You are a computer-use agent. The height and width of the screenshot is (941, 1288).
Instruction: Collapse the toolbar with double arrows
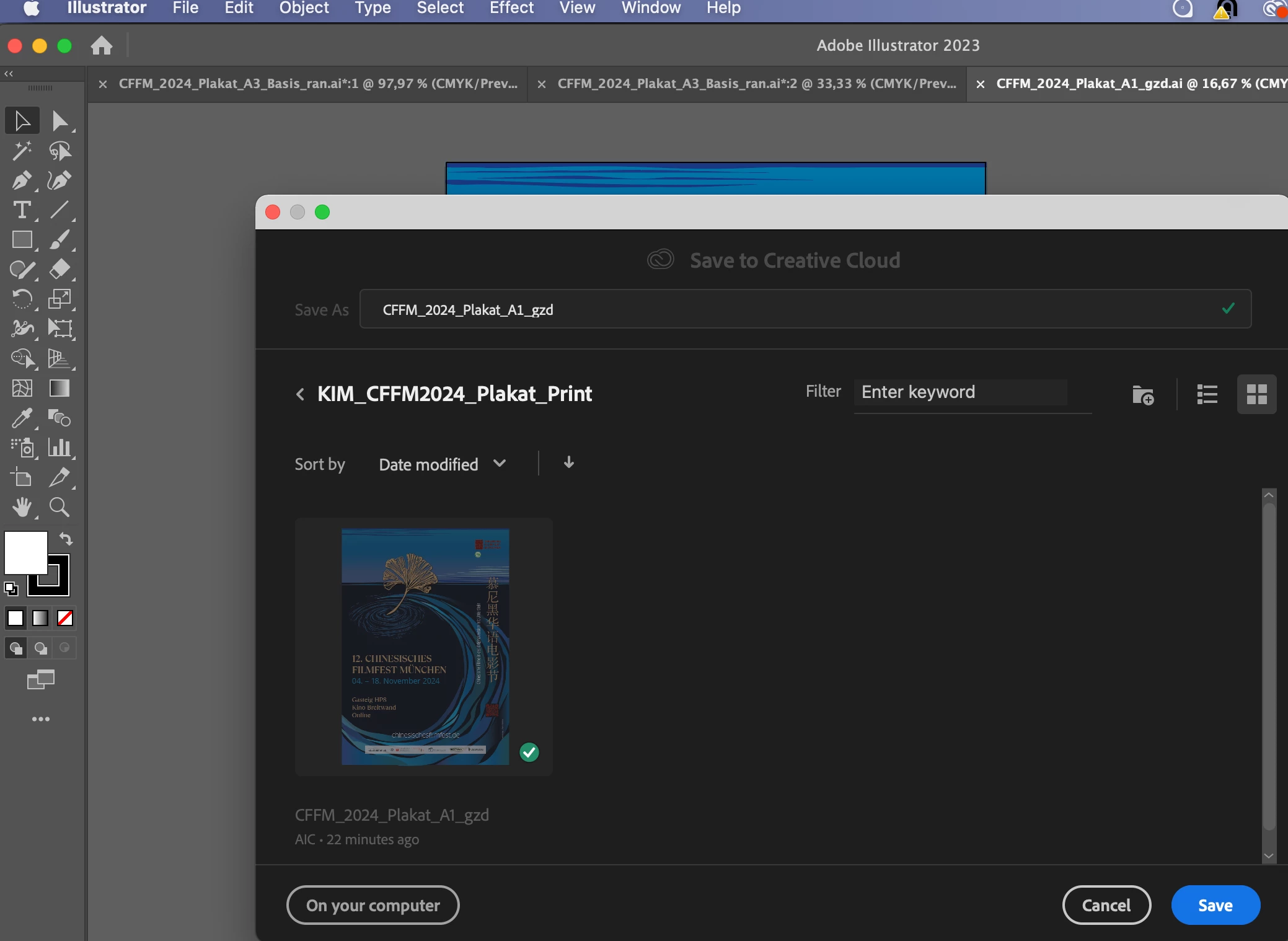click(9, 74)
